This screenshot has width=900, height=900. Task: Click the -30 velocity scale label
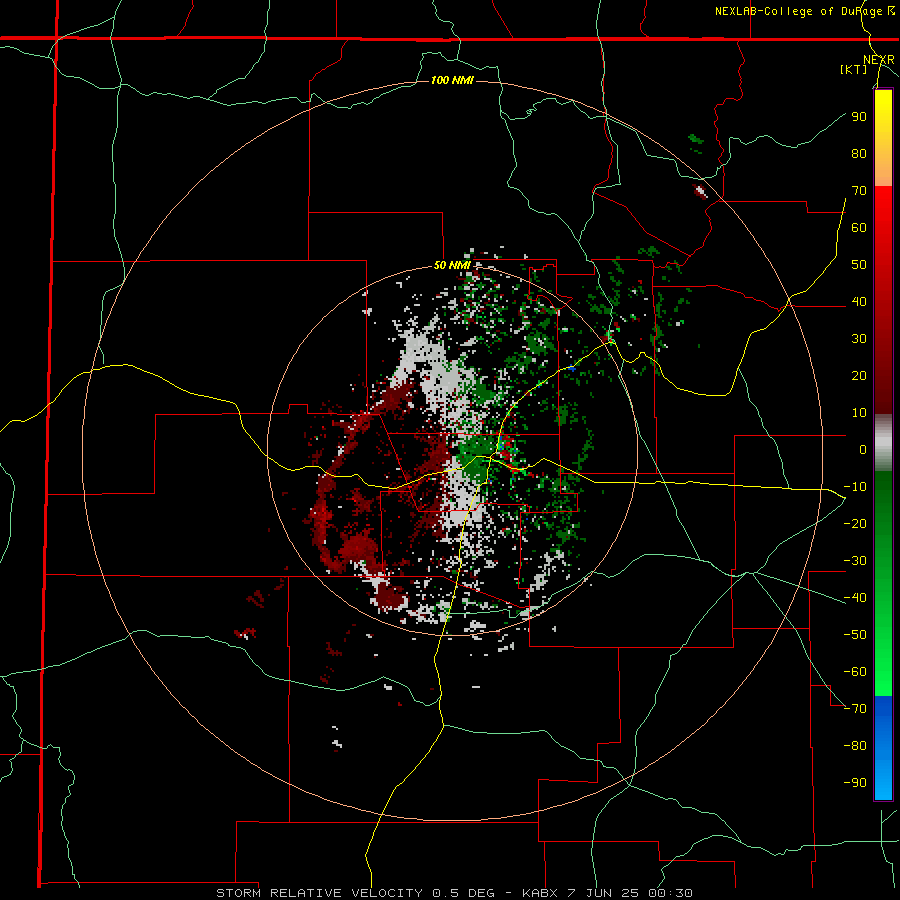855,561
